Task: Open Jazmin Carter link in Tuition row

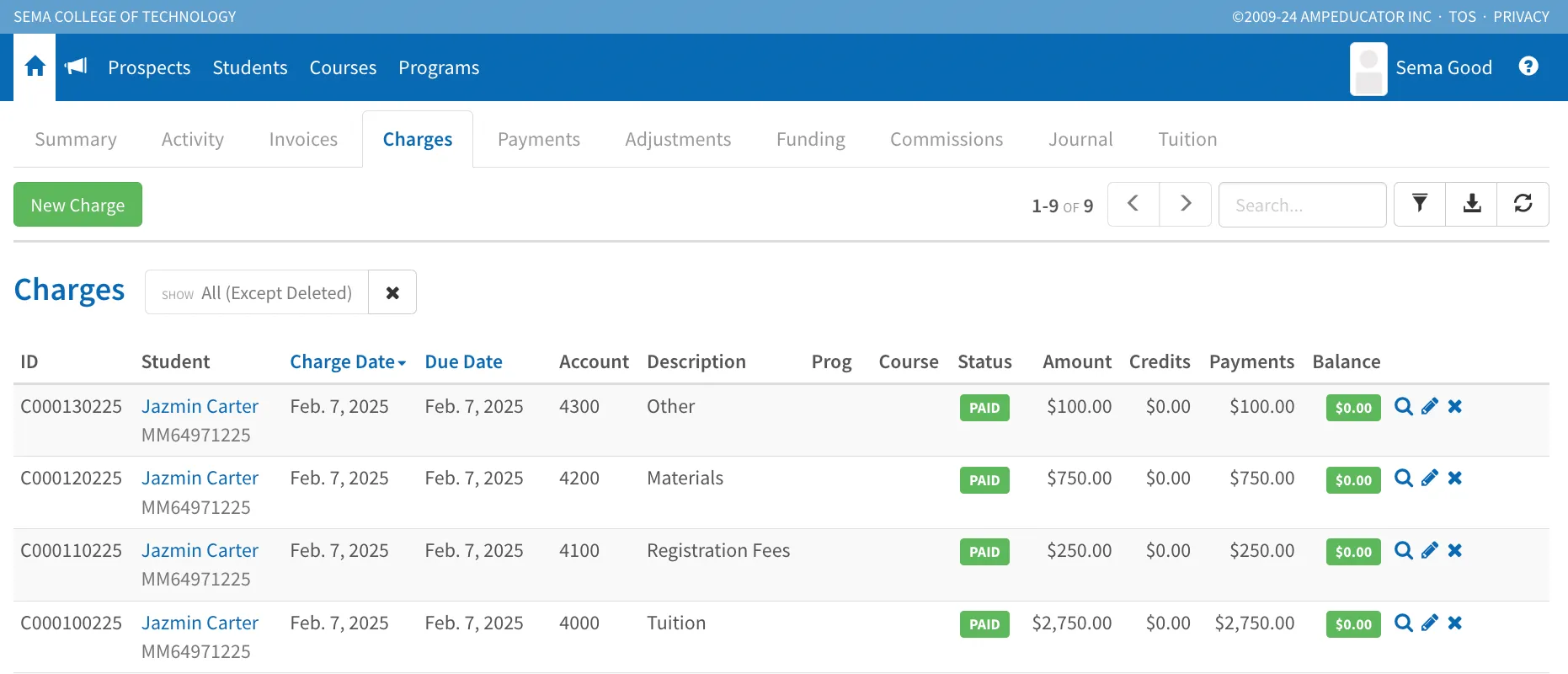Action: tap(200, 623)
